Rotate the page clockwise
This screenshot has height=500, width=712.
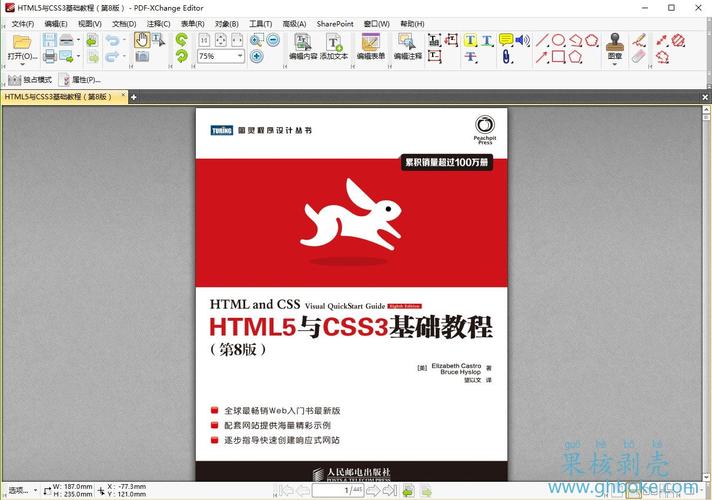182,56
